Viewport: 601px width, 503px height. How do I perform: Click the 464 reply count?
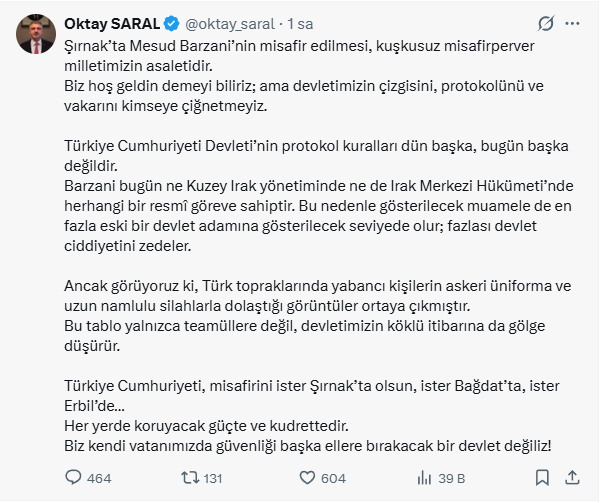click(x=99, y=478)
